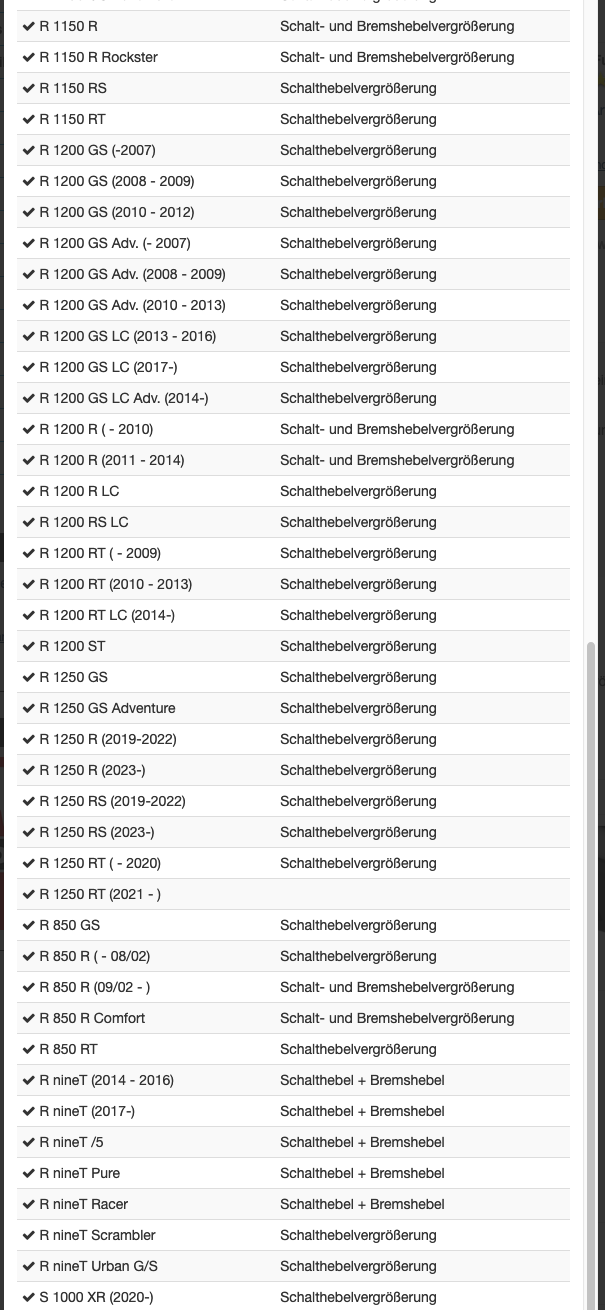Screen dimensions: 605x1310
Task: Click the checkmark beside R nineT Pure
Action: coord(29,1173)
